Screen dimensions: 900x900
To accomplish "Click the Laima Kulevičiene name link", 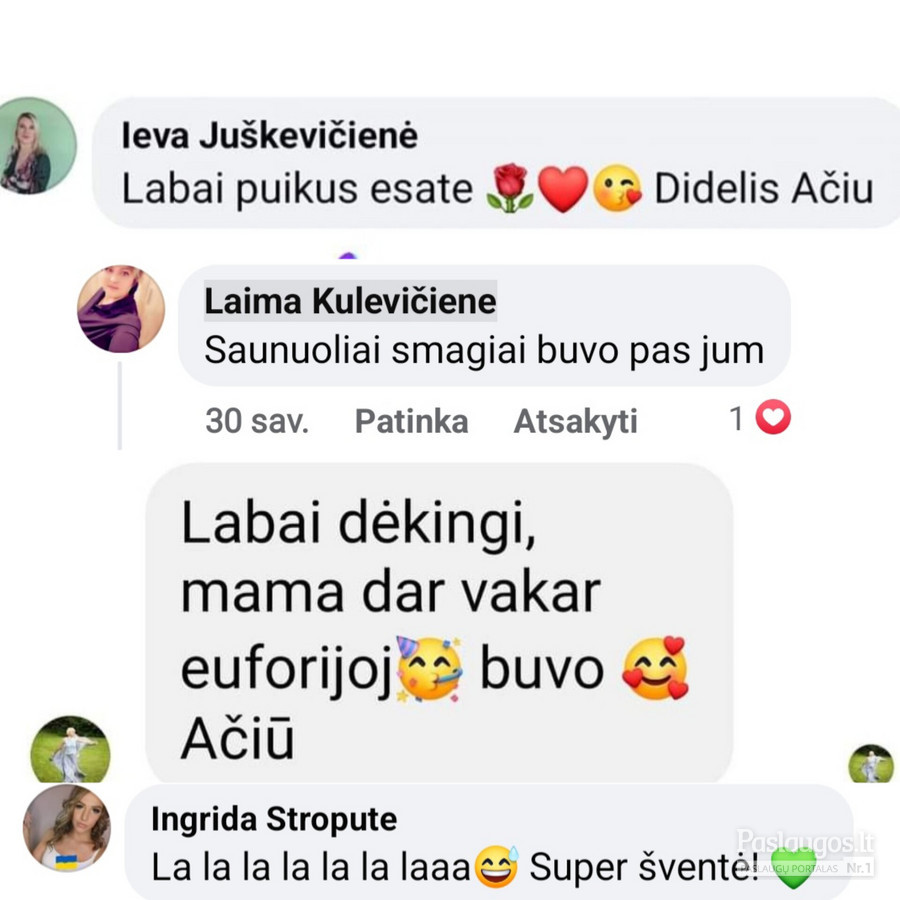I will point(350,301).
